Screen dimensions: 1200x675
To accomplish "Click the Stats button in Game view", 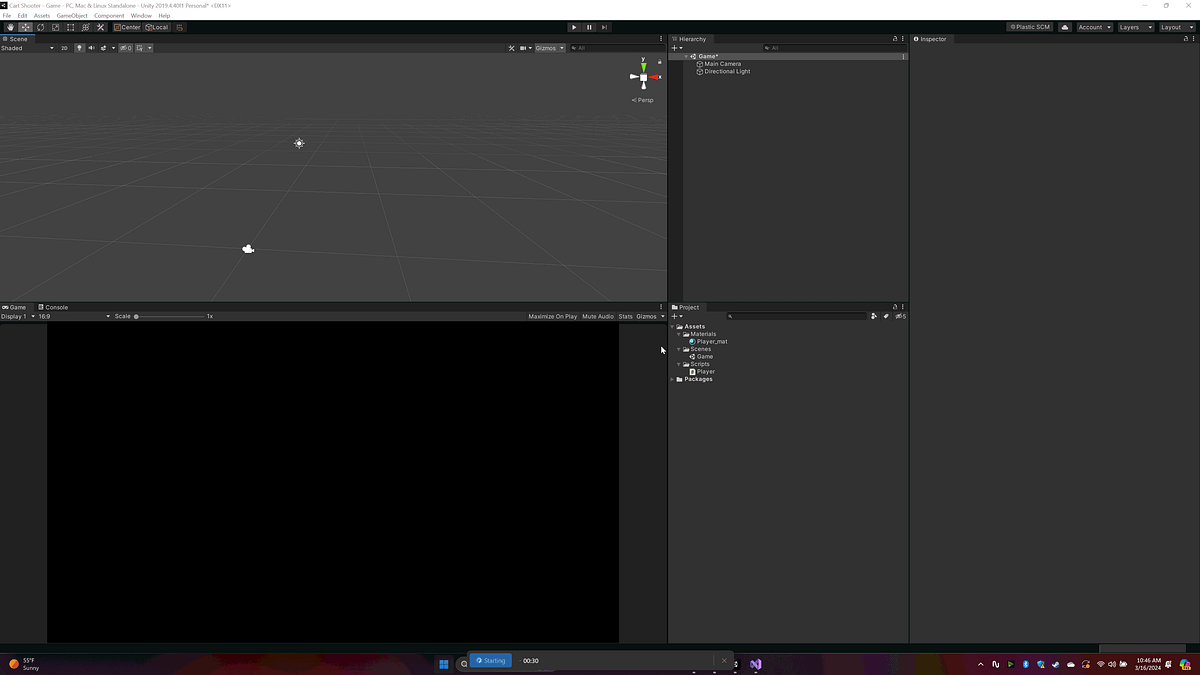I will click(x=625, y=316).
